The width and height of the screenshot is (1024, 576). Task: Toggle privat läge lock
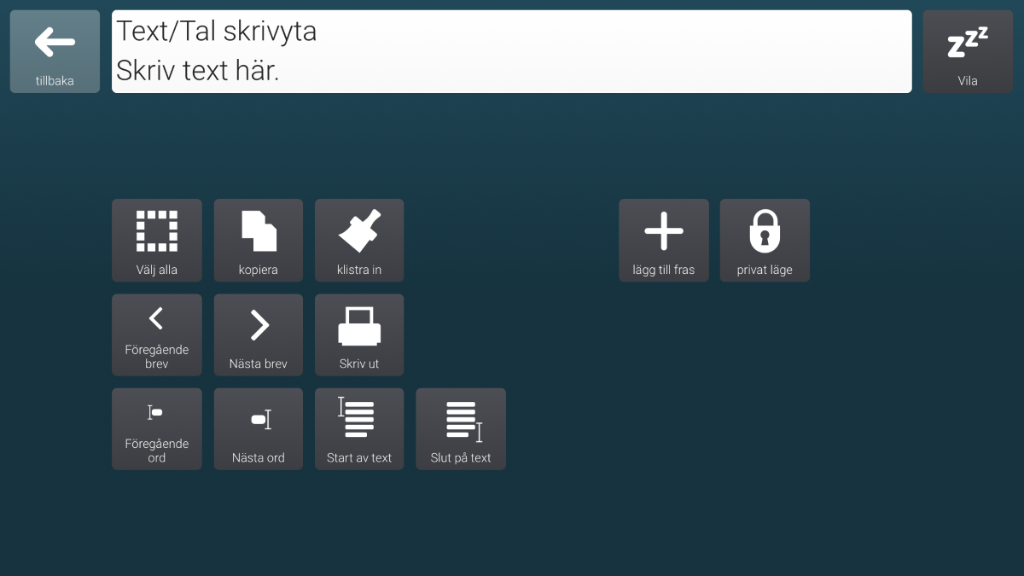pos(765,240)
